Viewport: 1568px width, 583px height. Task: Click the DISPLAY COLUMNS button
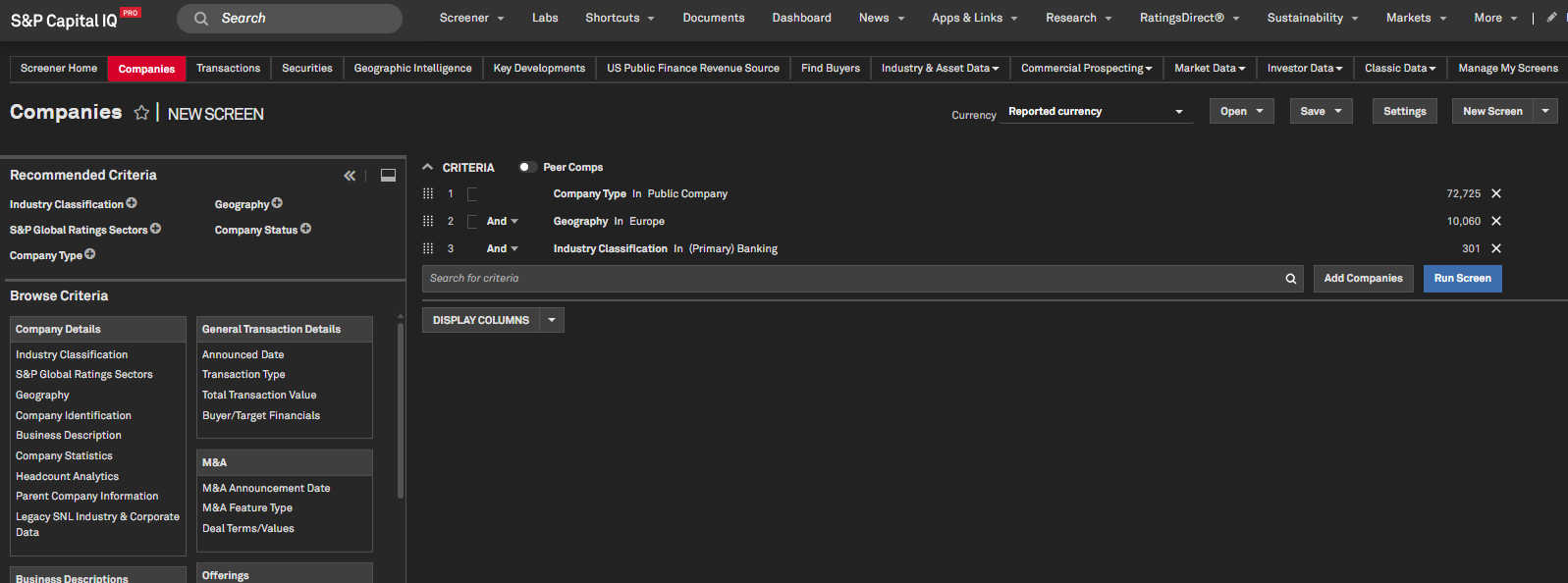click(481, 320)
